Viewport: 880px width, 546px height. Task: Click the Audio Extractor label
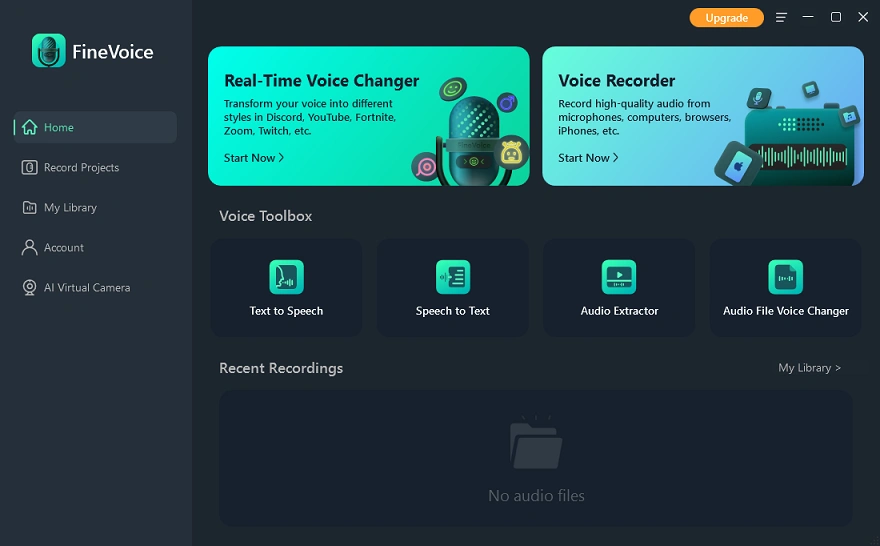tap(619, 311)
